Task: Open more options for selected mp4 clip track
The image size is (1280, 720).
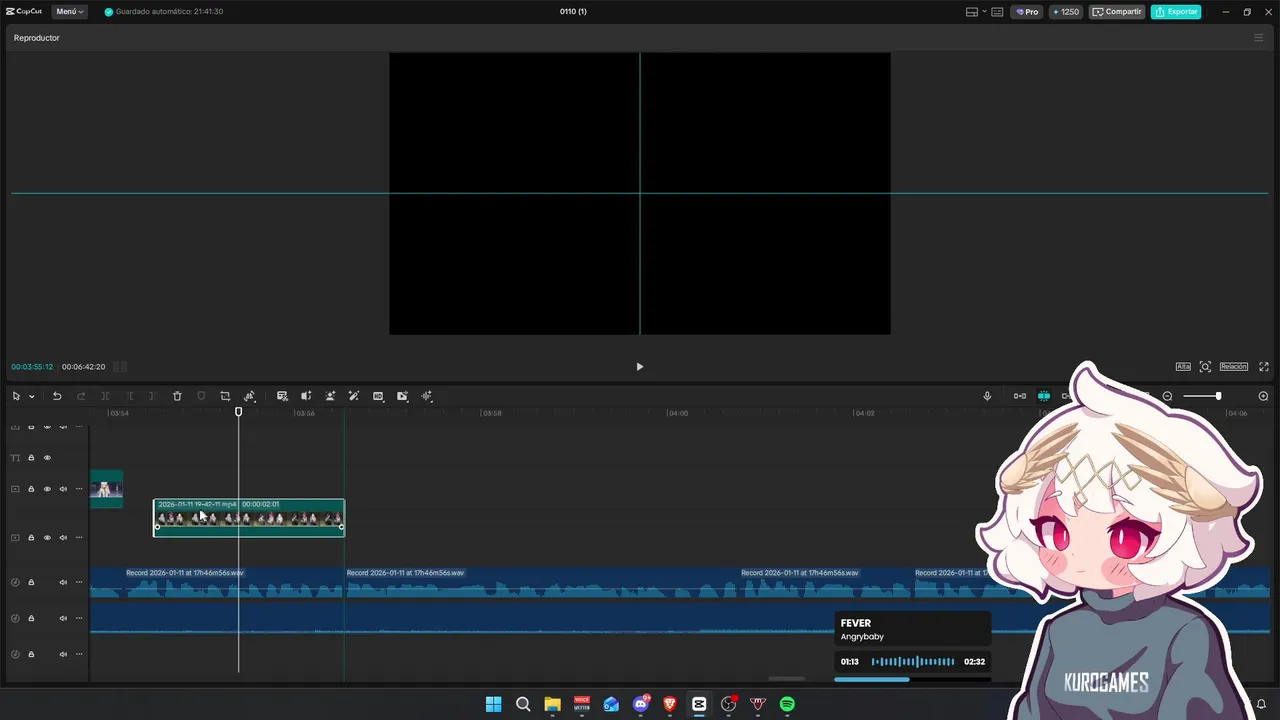Action: [x=79, y=538]
